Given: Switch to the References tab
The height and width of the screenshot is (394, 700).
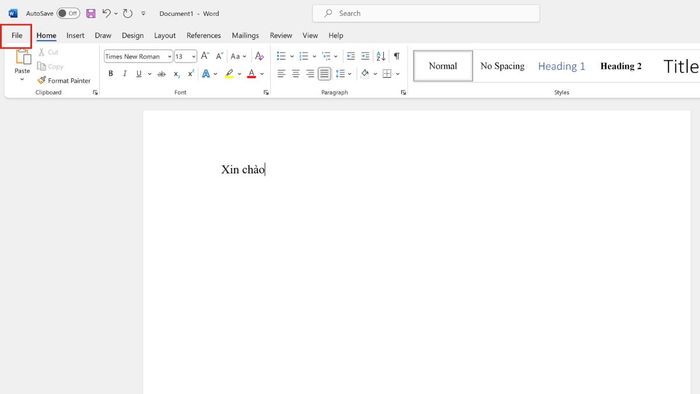Looking at the screenshot, I should point(204,36).
